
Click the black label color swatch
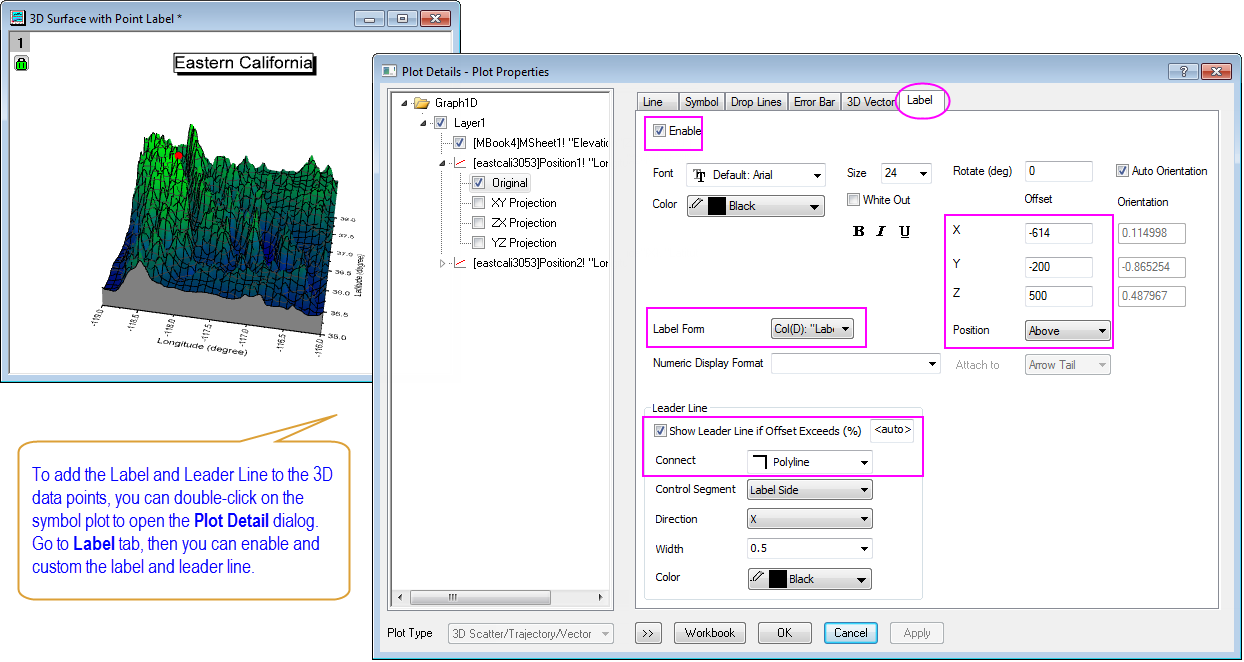click(x=717, y=206)
